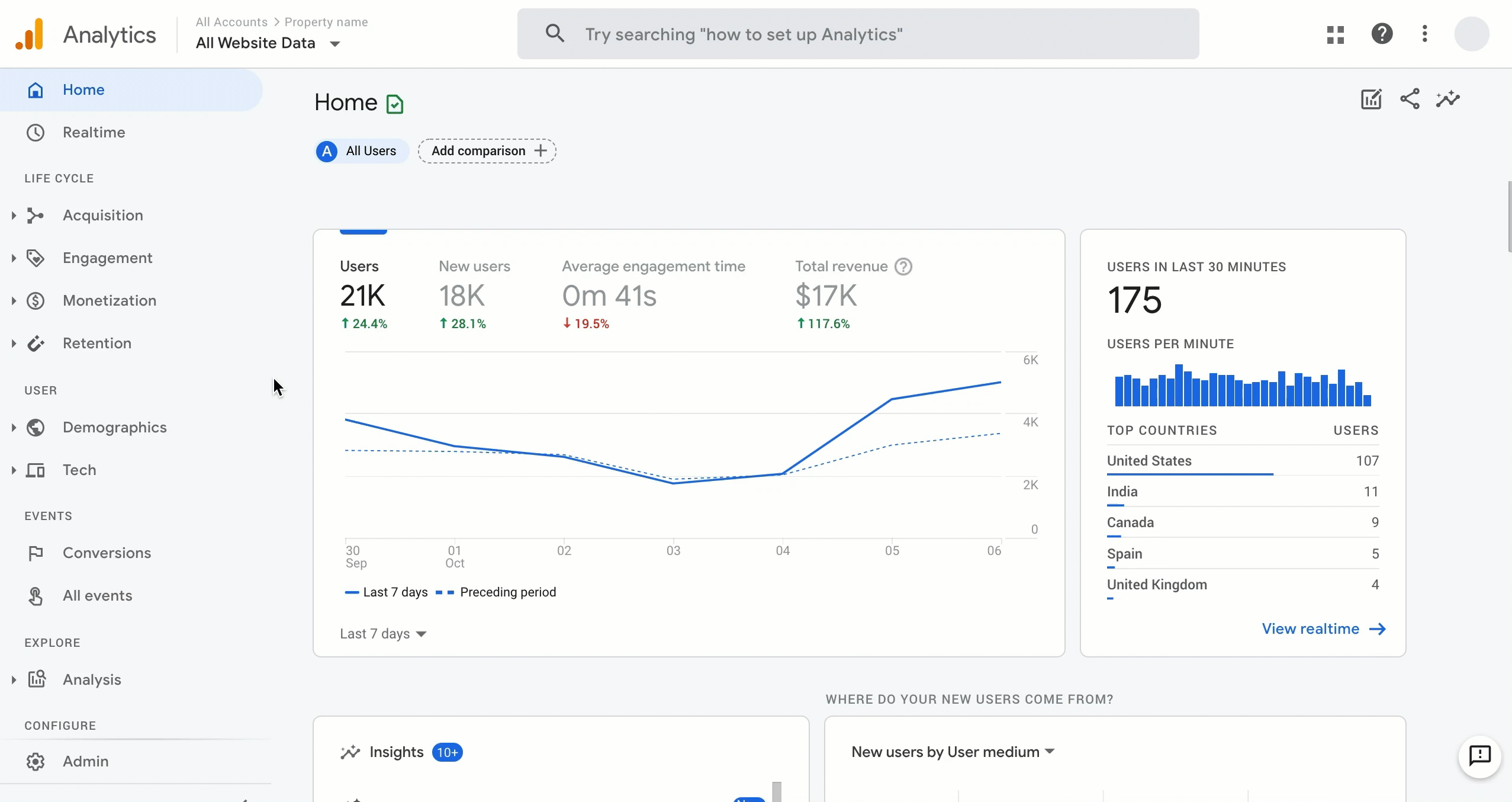Click View realtime link

click(1322, 628)
